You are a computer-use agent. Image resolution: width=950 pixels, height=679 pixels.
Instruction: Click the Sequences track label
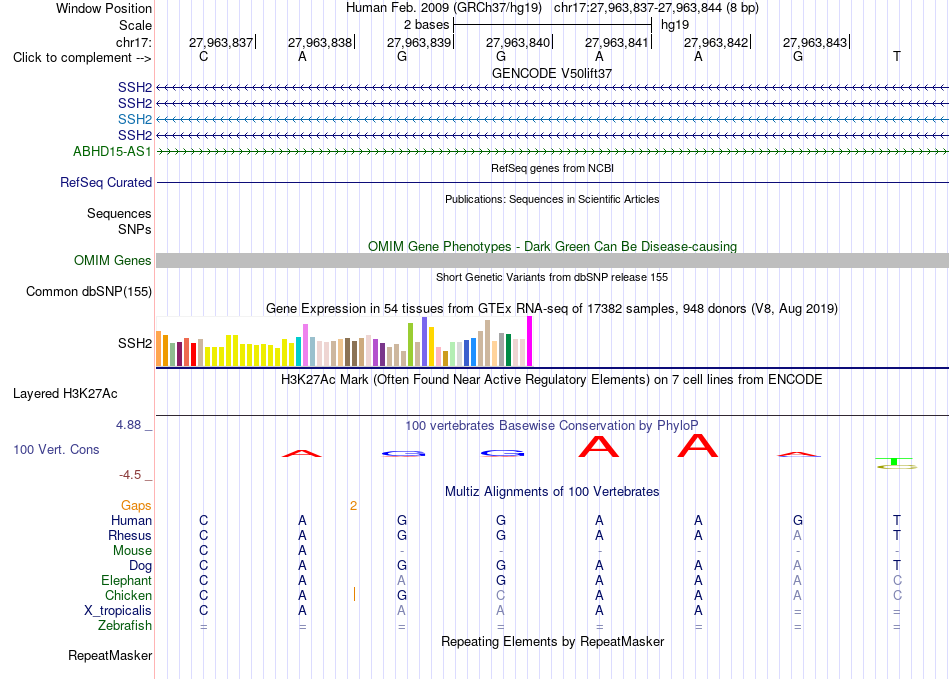point(119,213)
